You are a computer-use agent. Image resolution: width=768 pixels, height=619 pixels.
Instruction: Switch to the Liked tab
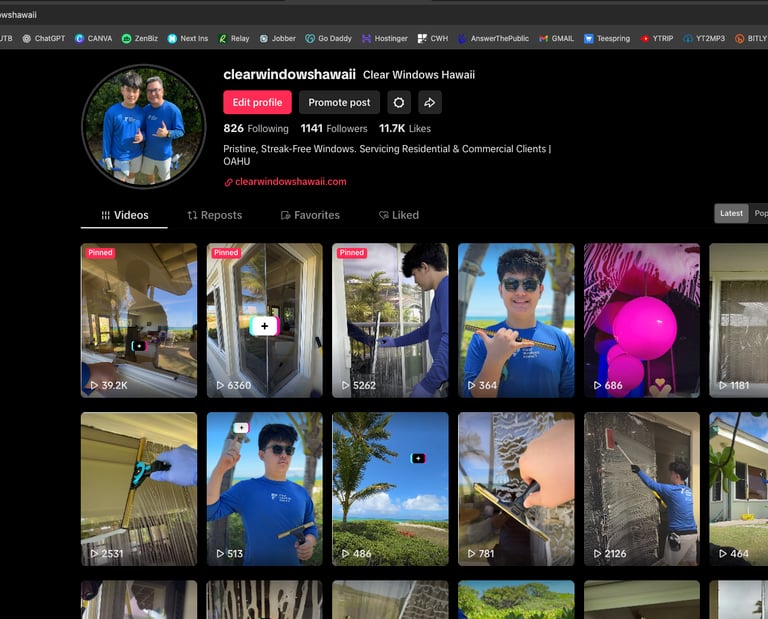pyautogui.click(x=399, y=215)
